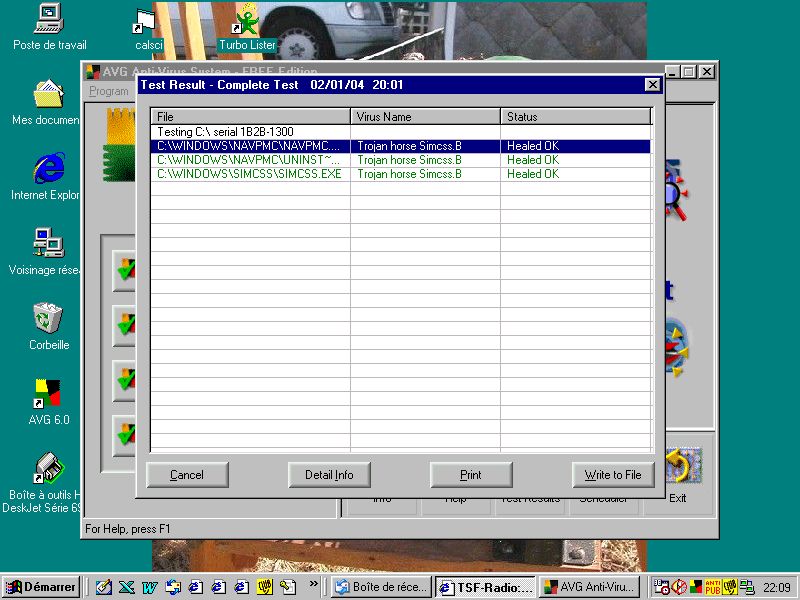Click the Cancel button in Test Result dialog

tap(187, 475)
